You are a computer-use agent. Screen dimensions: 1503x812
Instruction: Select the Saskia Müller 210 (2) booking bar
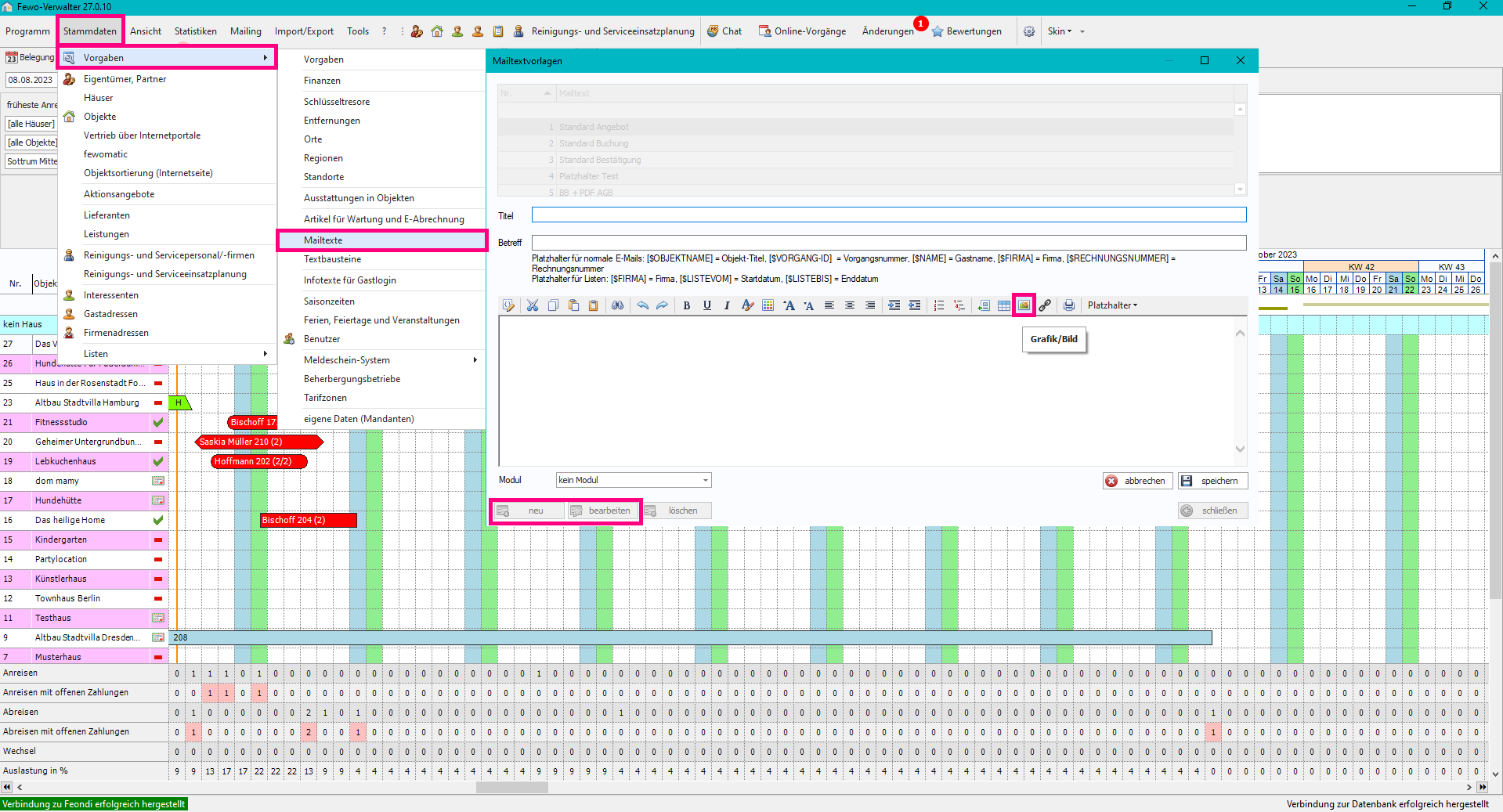pyautogui.click(x=259, y=442)
